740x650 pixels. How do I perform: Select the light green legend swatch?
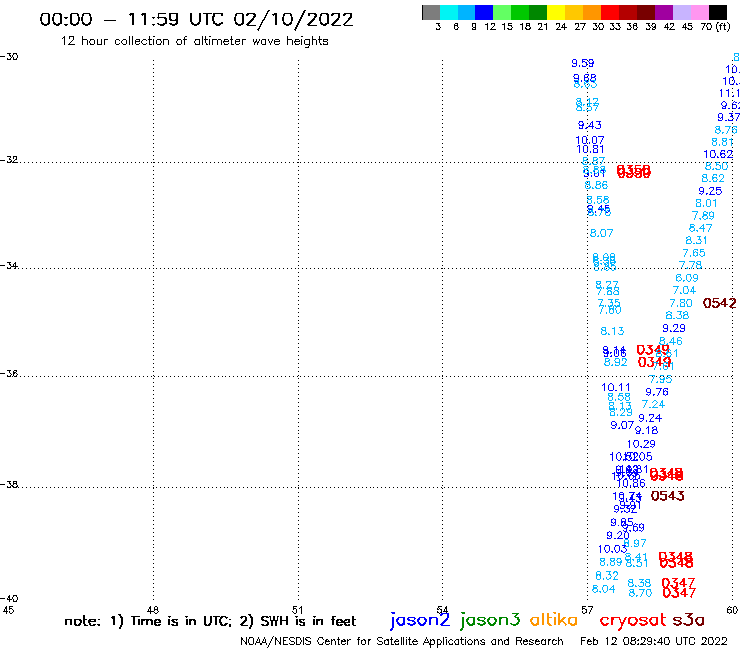coord(502,12)
